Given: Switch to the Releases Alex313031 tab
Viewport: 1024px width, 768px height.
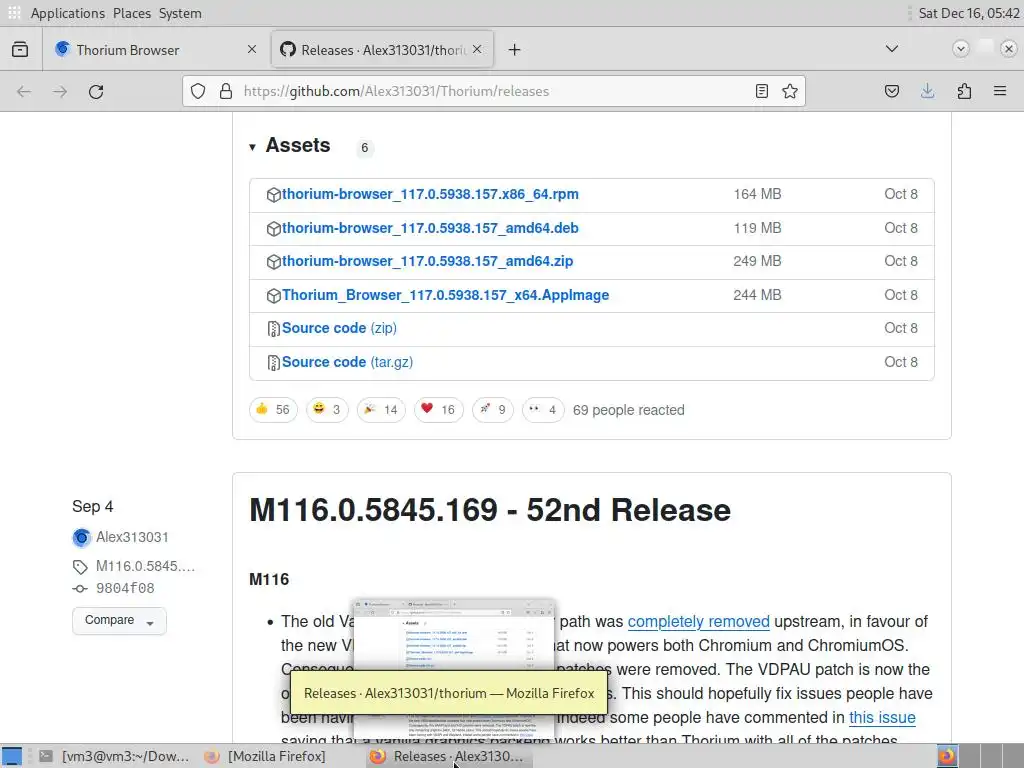Looking at the screenshot, I should [382, 50].
